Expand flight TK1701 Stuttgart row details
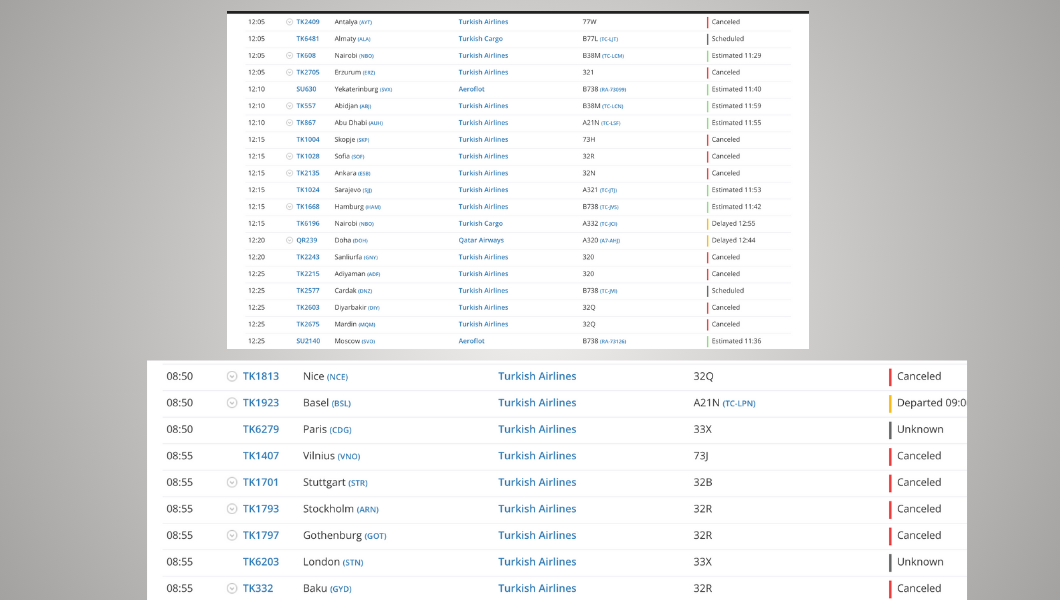 pos(232,482)
